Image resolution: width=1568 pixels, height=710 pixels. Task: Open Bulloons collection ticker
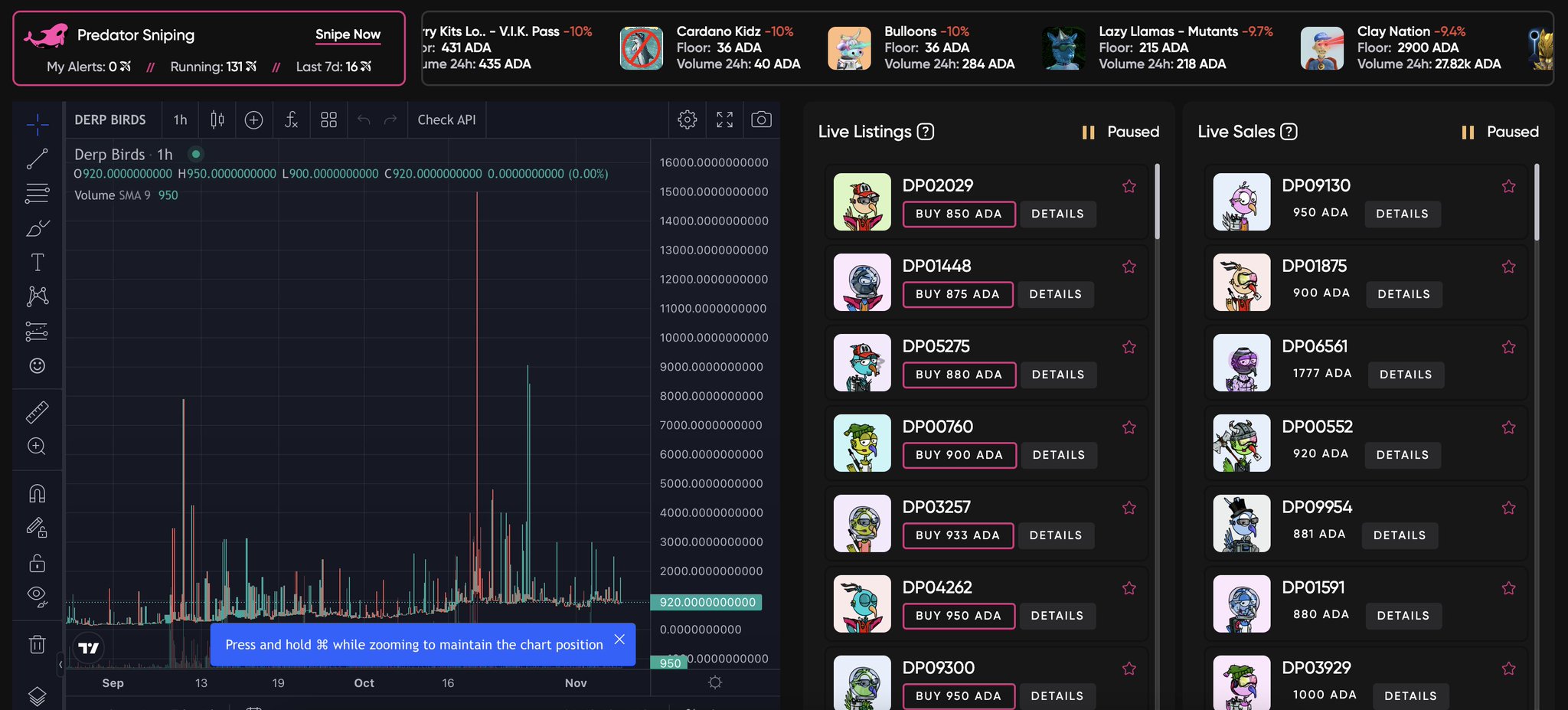click(921, 47)
